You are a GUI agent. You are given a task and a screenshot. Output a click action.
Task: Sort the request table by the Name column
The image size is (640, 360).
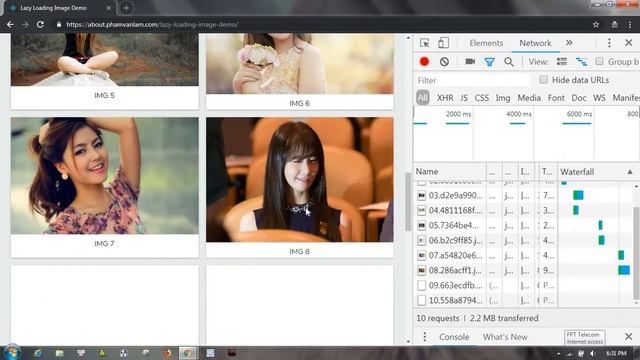pos(450,172)
